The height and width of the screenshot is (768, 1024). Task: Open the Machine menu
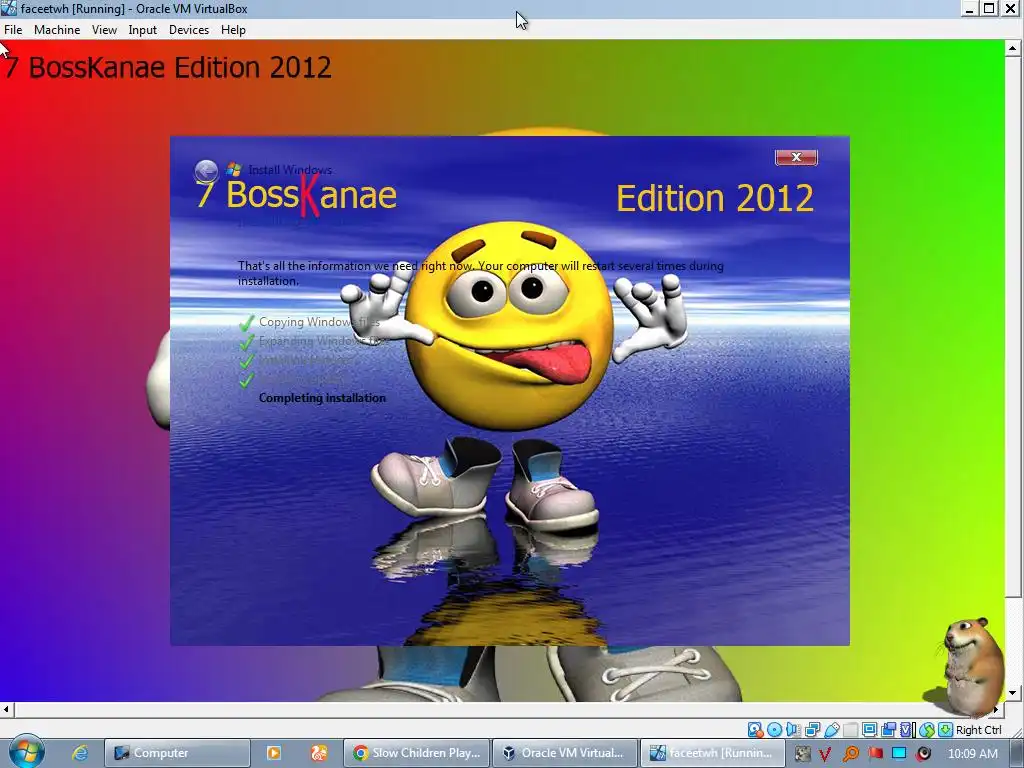coord(57,30)
